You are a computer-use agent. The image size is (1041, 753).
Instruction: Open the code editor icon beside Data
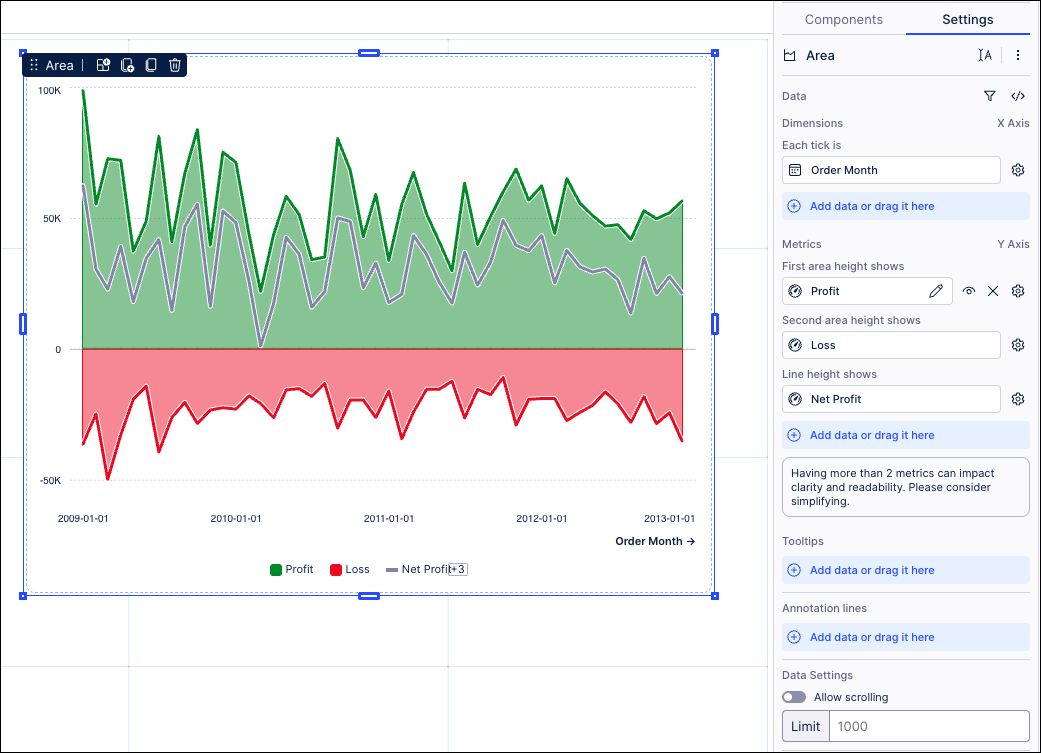point(1018,96)
